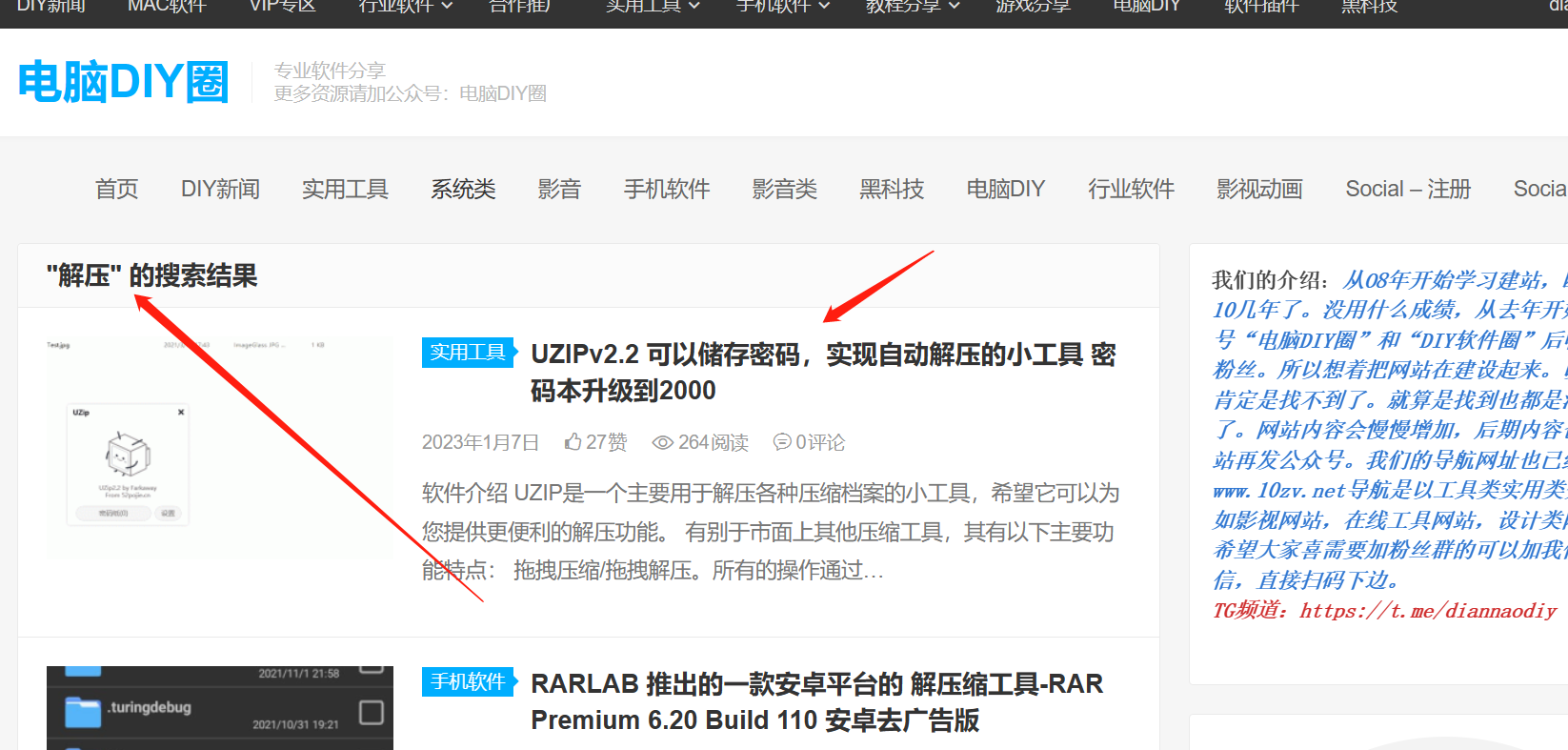Click the UZip article thumbnail image
The height and width of the screenshot is (750, 1568).
[220, 447]
